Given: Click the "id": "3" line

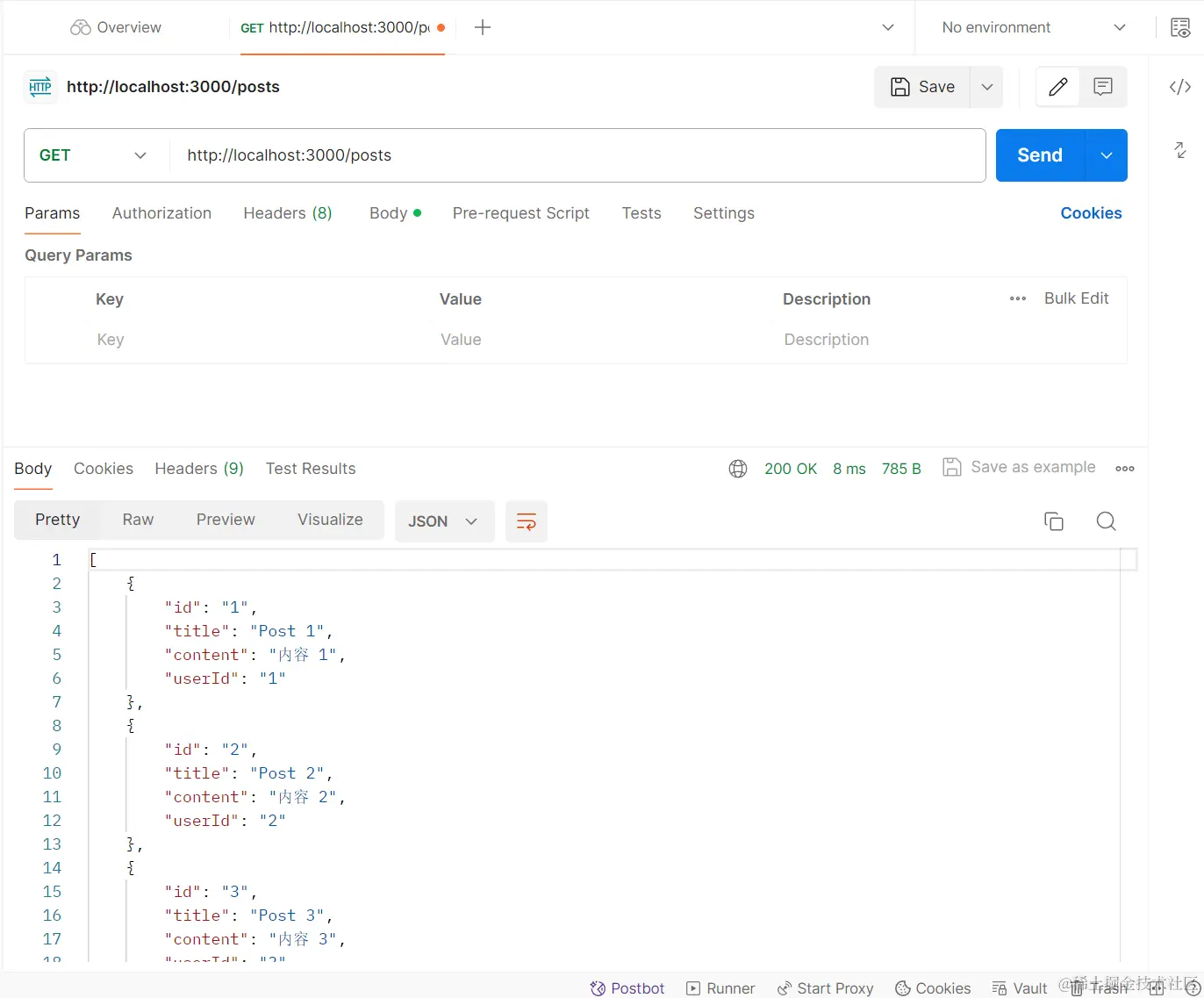Looking at the screenshot, I should point(211,892).
